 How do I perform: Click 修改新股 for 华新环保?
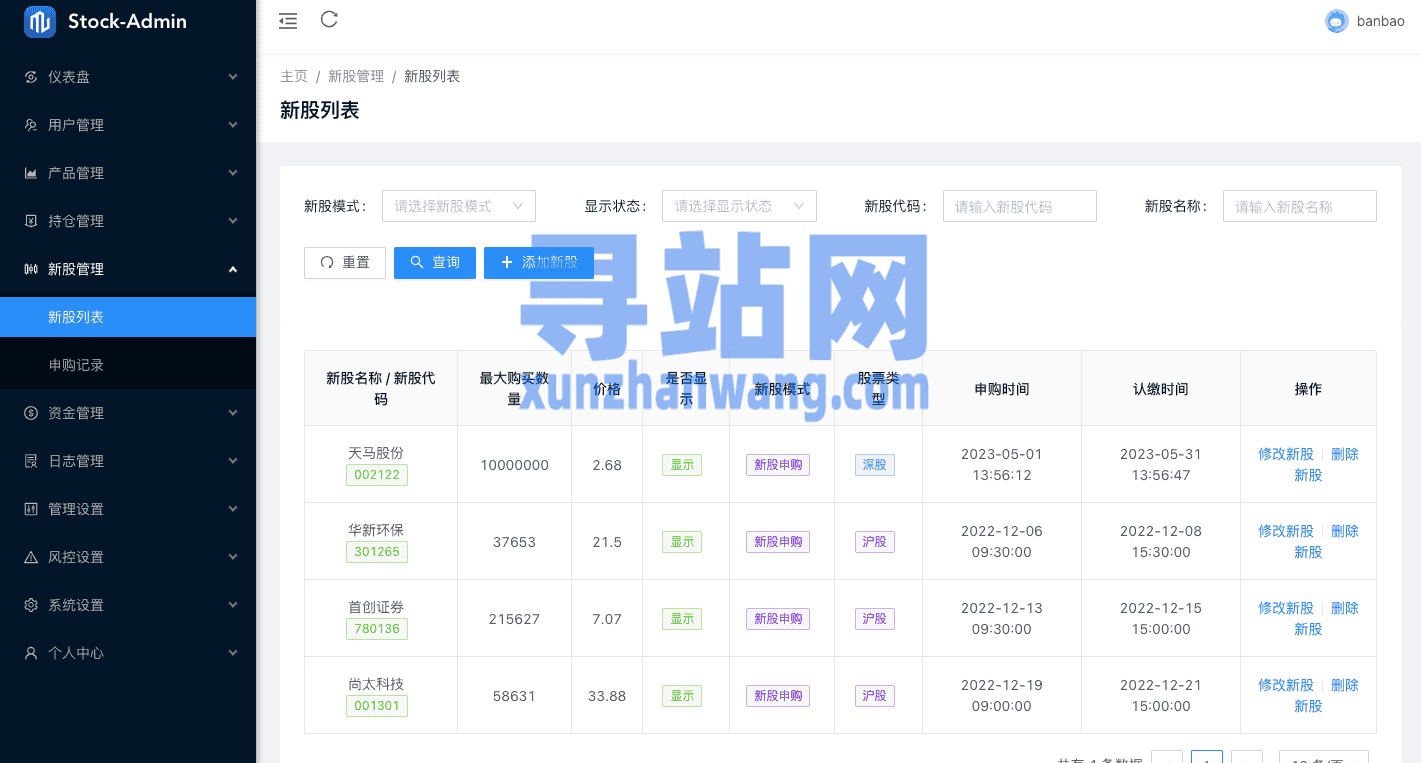click(1286, 531)
